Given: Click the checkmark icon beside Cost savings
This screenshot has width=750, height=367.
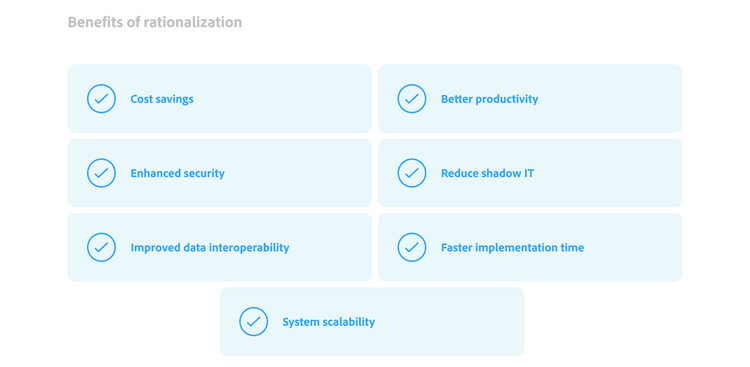Looking at the screenshot, I should [101, 99].
